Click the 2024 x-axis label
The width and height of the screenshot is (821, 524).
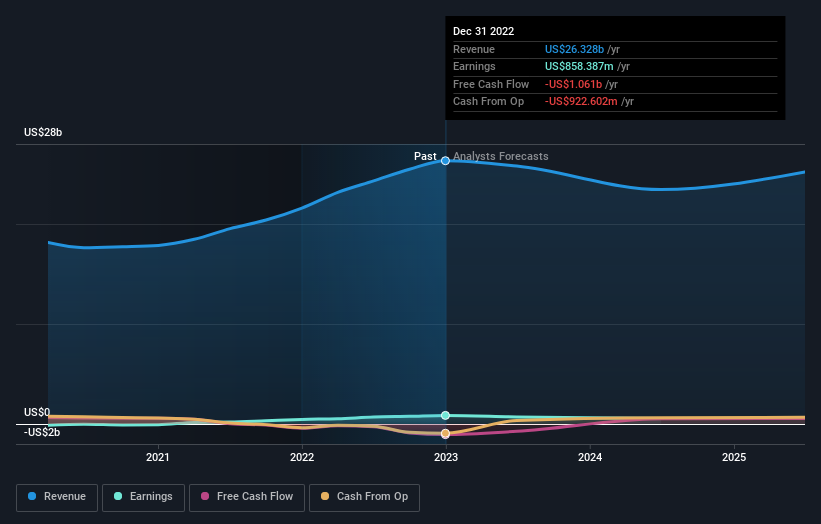pos(590,458)
